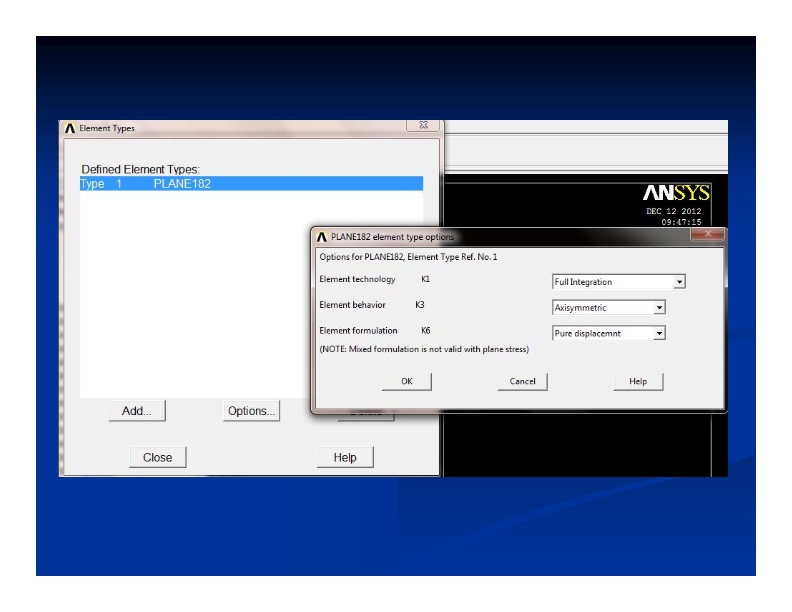The image size is (792, 612).
Task: Select Type 1 PLANE182 in the list
Action: click(250, 184)
